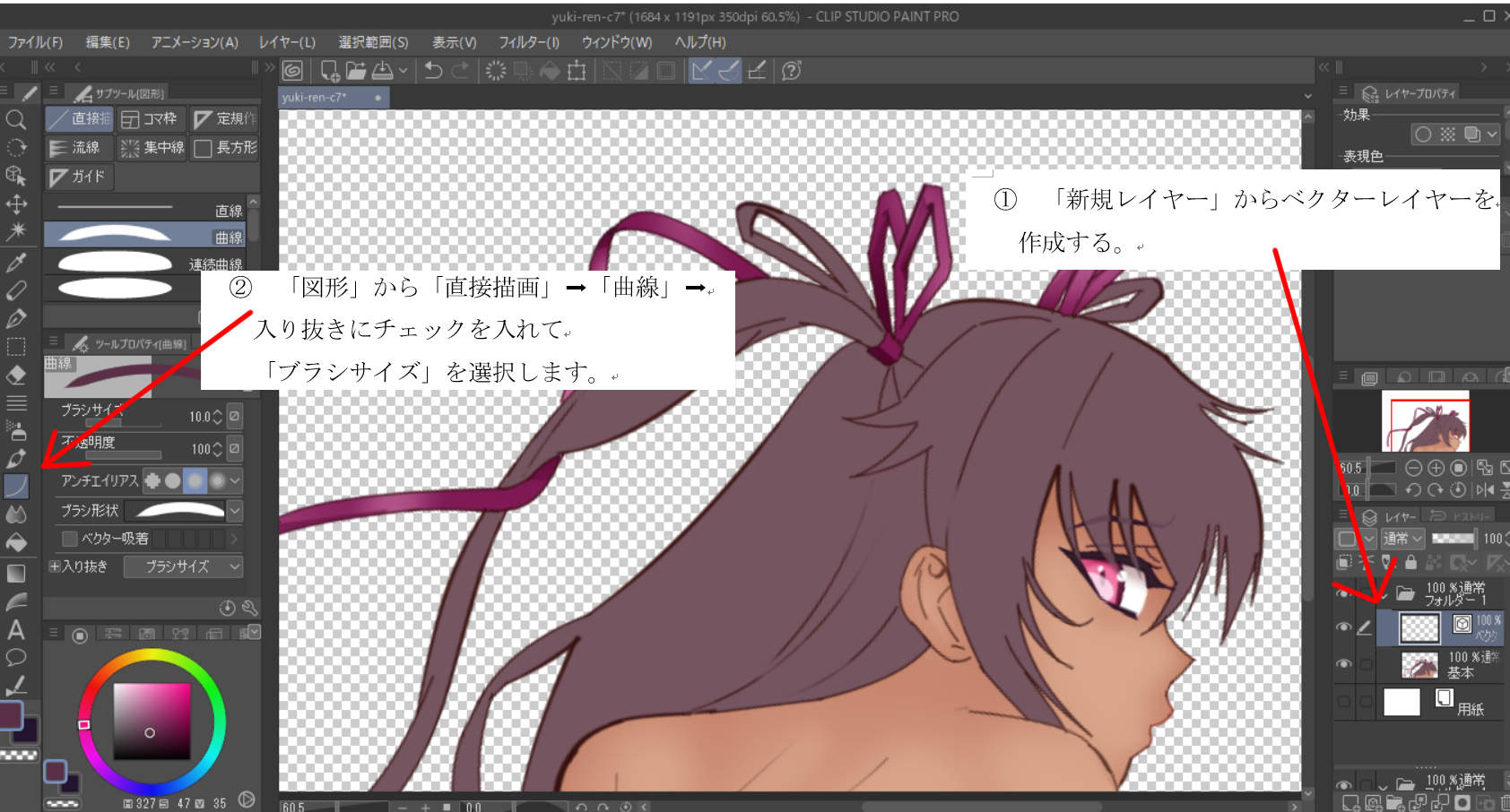This screenshot has height=812, width=1510.
Task: Expand the 入り抜き plus expander
Action: coord(55,566)
